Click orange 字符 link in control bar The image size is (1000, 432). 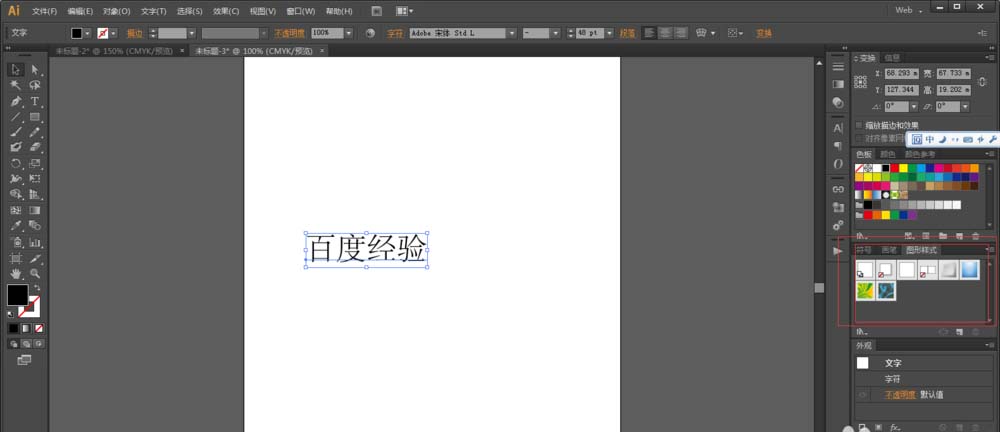pyautogui.click(x=395, y=33)
